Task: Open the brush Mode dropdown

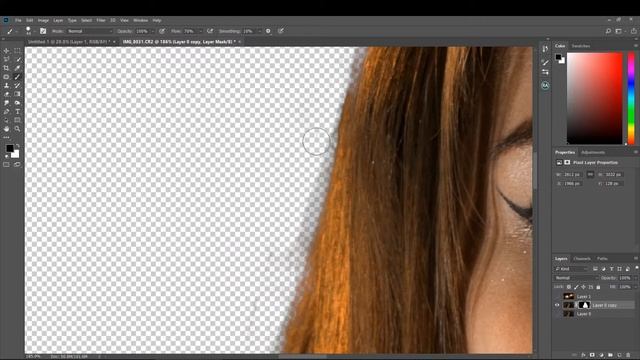Action: click(x=89, y=31)
